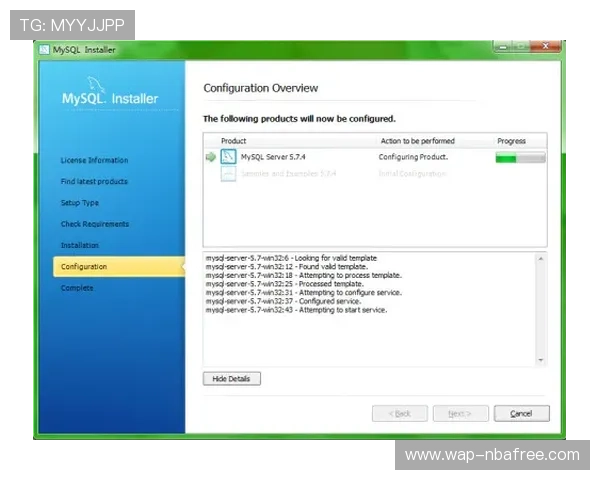The image size is (600, 480).
Task: Select the MySQL Server 5.7.4 row text
Action: pos(273,157)
